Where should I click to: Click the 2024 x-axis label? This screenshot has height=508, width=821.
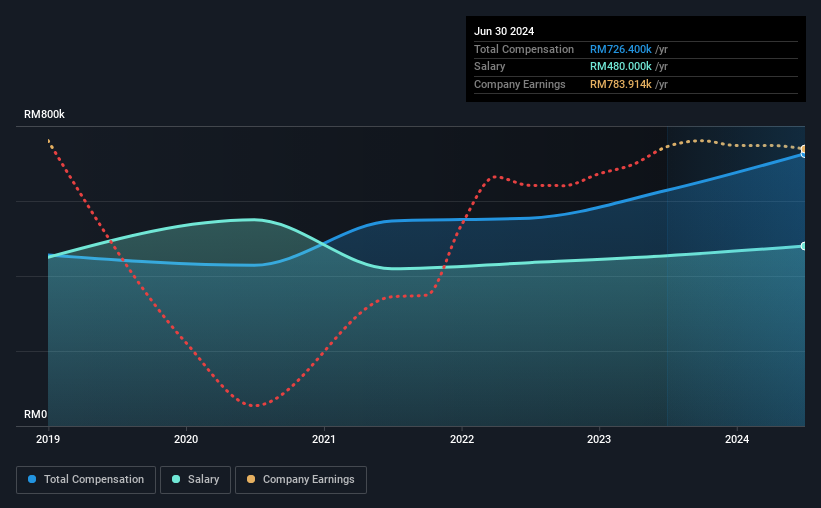pyautogui.click(x=737, y=439)
